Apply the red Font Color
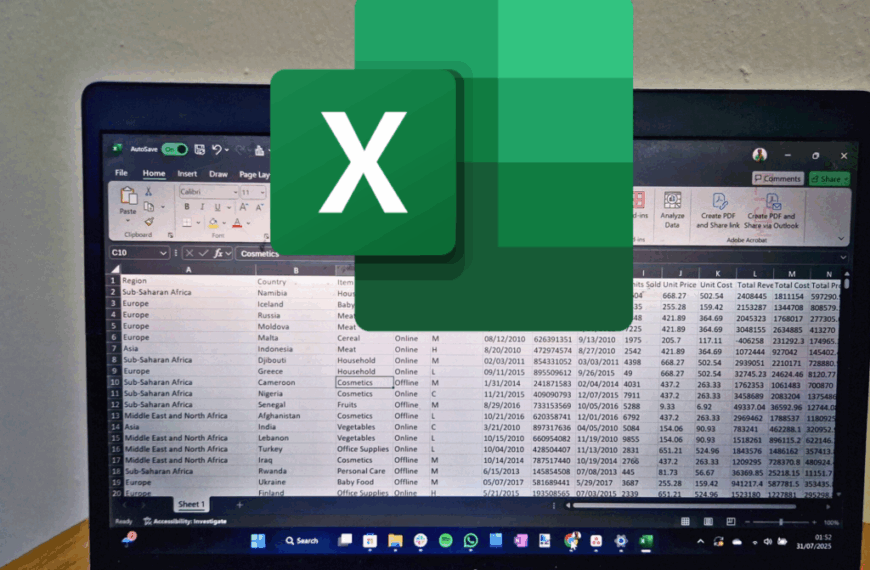This screenshot has width=870, height=570. click(x=237, y=223)
